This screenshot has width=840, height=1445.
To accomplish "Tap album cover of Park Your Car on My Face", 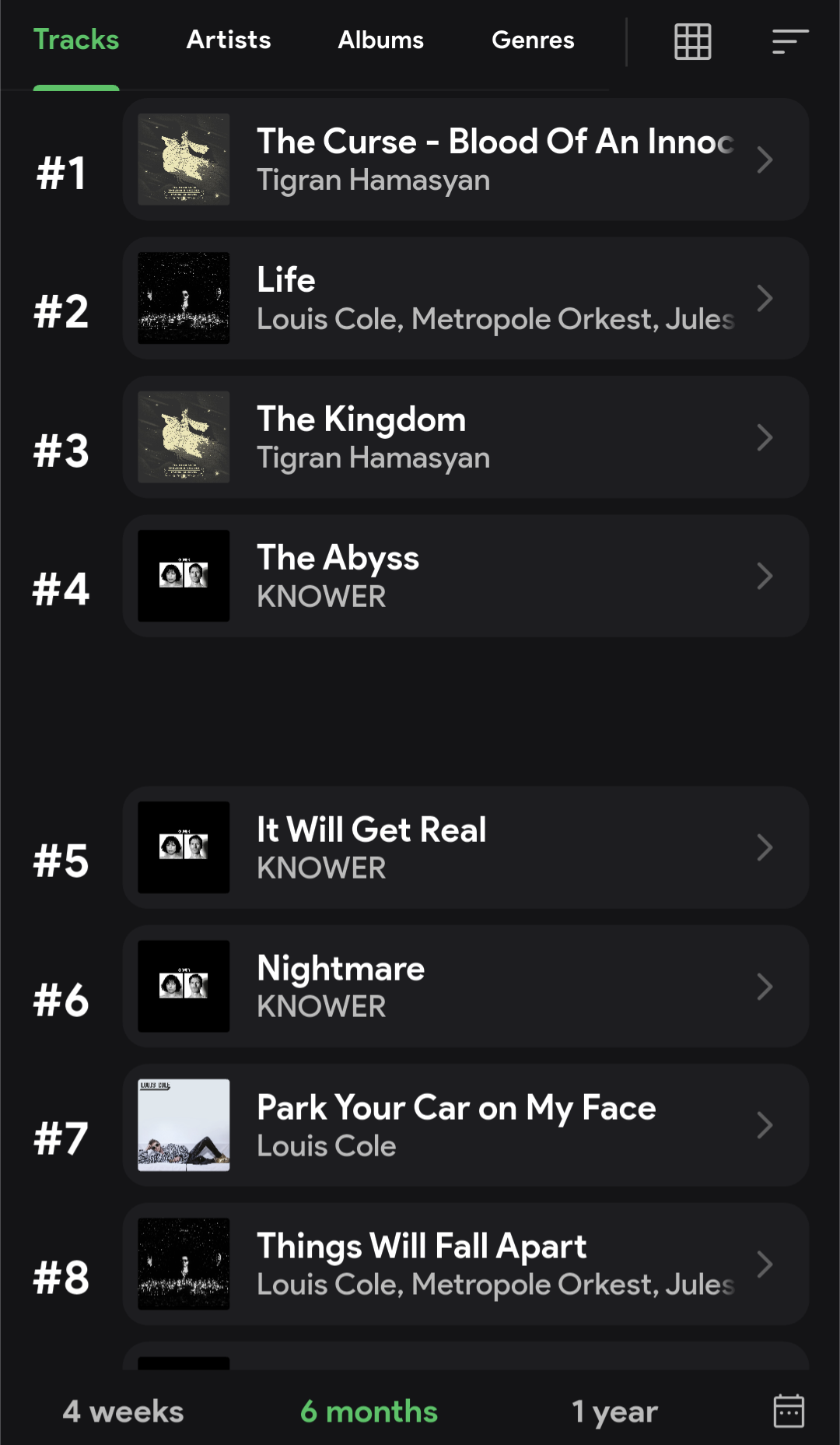I will click(x=184, y=1124).
